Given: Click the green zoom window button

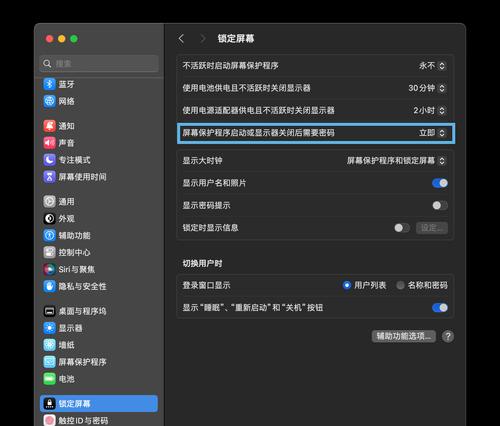Looking at the screenshot, I should click(74, 39).
